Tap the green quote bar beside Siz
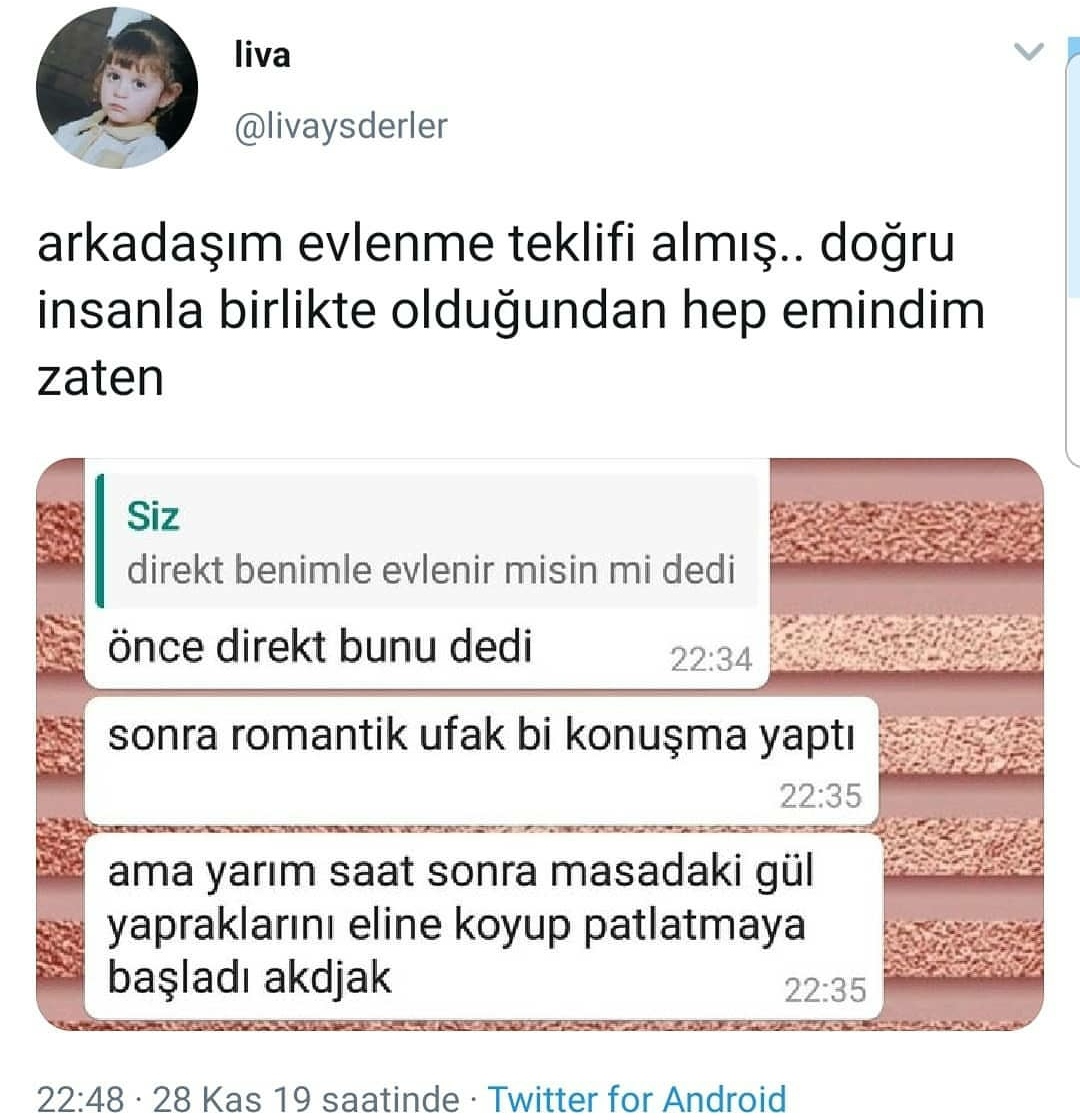 pos(100,541)
